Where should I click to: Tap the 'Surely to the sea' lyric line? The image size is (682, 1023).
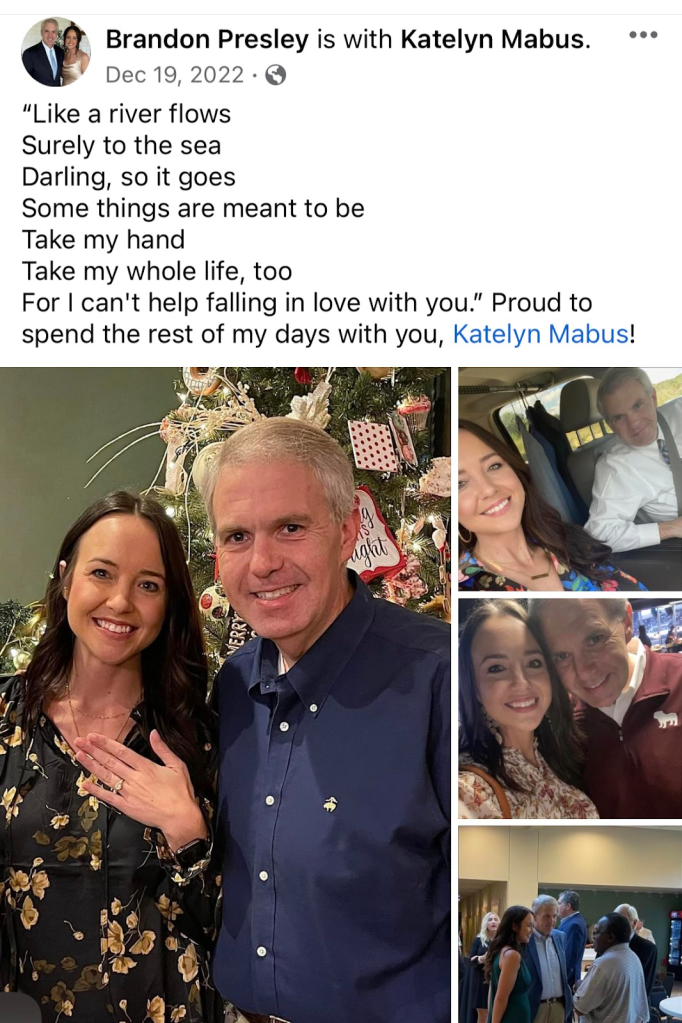click(x=121, y=145)
